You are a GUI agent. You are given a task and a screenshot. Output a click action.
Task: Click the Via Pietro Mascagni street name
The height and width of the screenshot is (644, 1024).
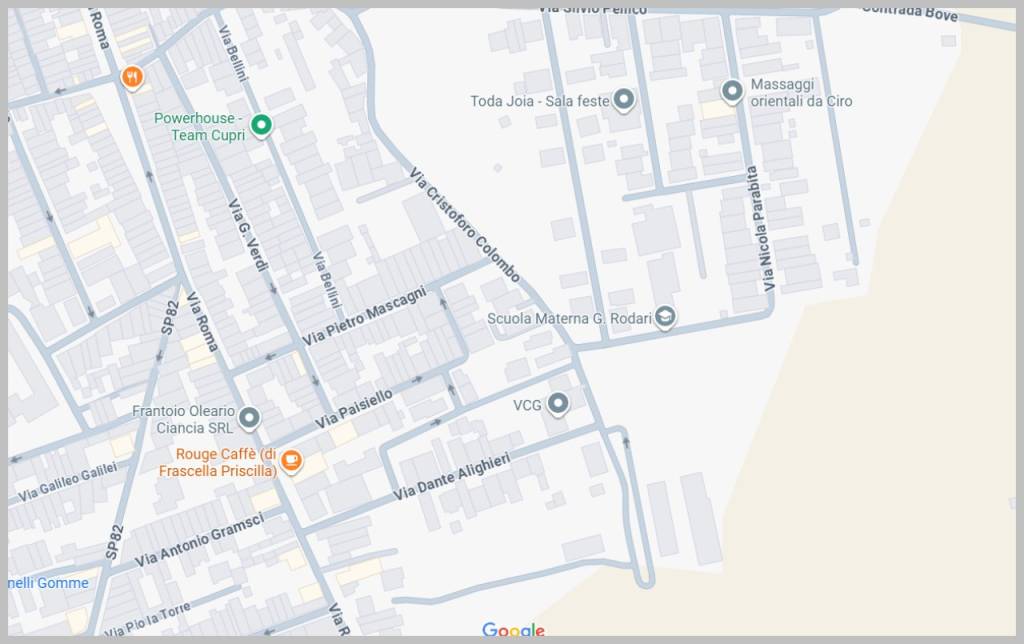tap(364, 316)
